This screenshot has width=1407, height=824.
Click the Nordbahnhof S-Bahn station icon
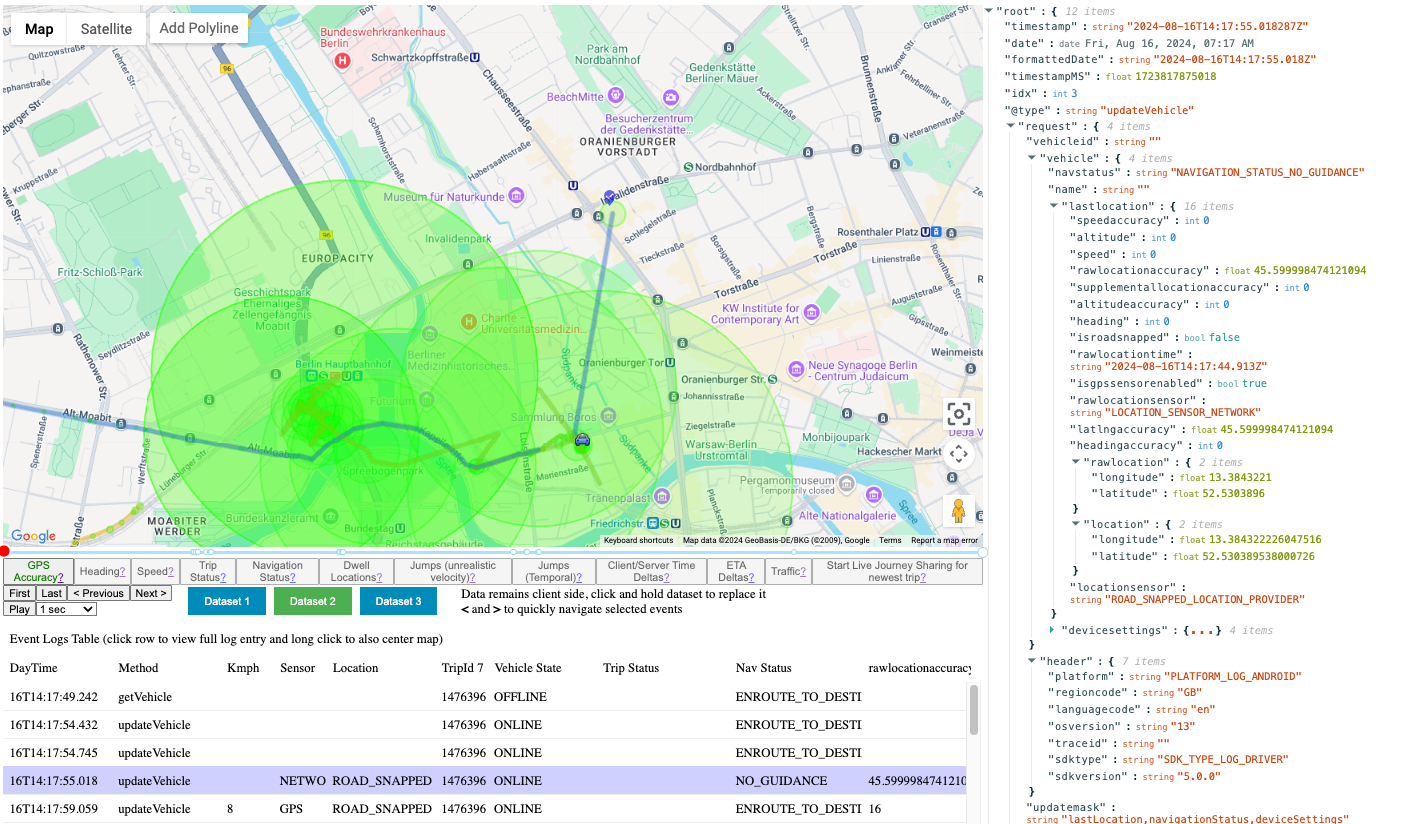pyautogui.click(x=688, y=167)
